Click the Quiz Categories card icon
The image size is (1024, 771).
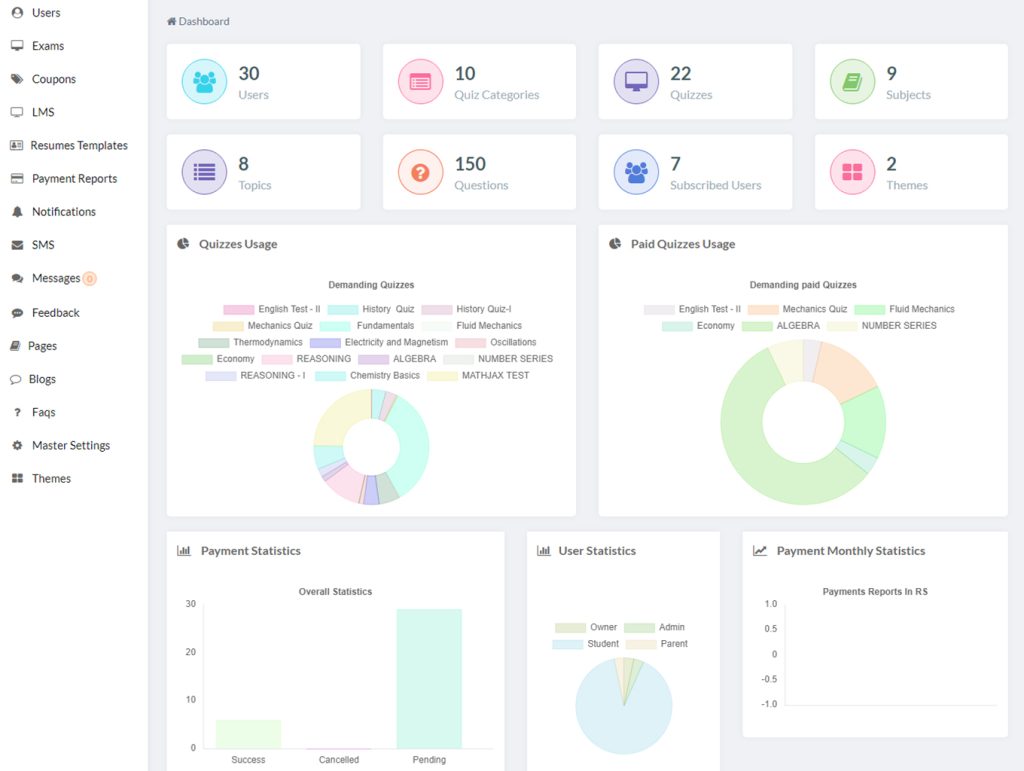421,82
